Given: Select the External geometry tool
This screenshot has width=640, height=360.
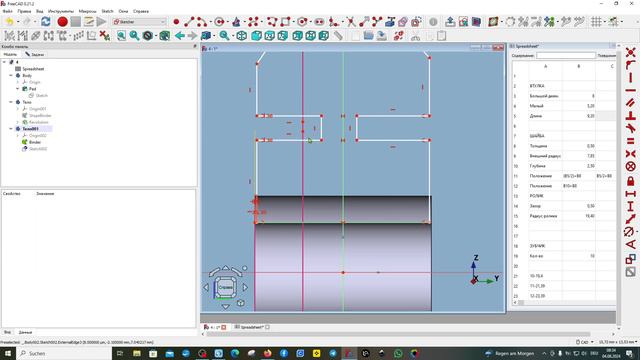Looking at the screenshot, I should pos(390,22).
